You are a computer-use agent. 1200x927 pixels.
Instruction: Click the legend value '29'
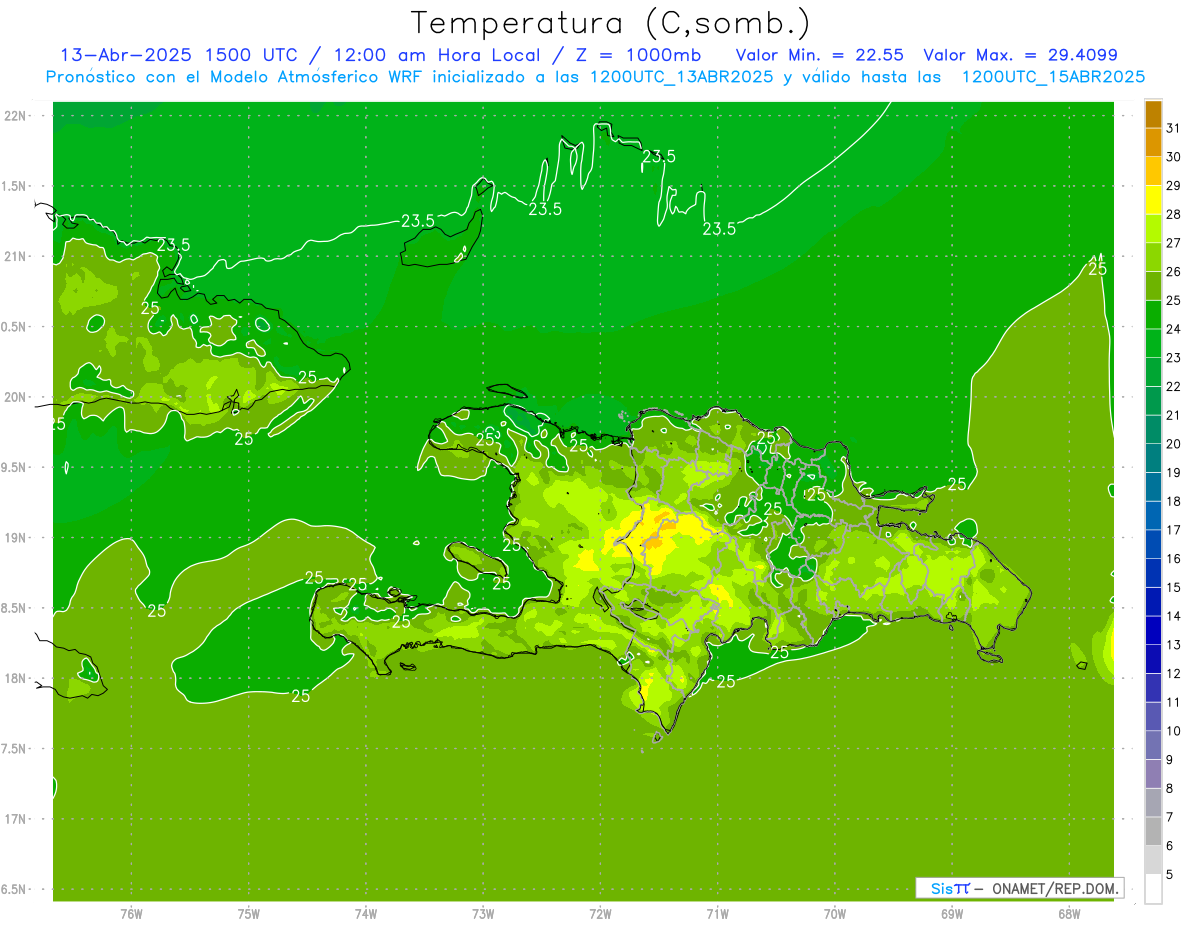pyautogui.click(x=1174, y=185)
